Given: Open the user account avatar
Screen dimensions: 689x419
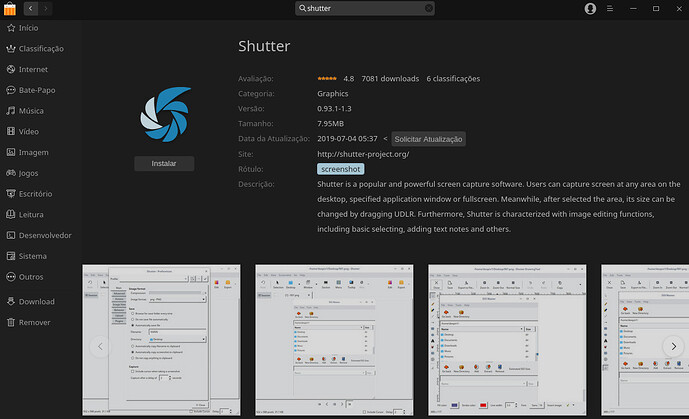Looking at the screenshot, I should pyautogui.click(x=590, y=8).
